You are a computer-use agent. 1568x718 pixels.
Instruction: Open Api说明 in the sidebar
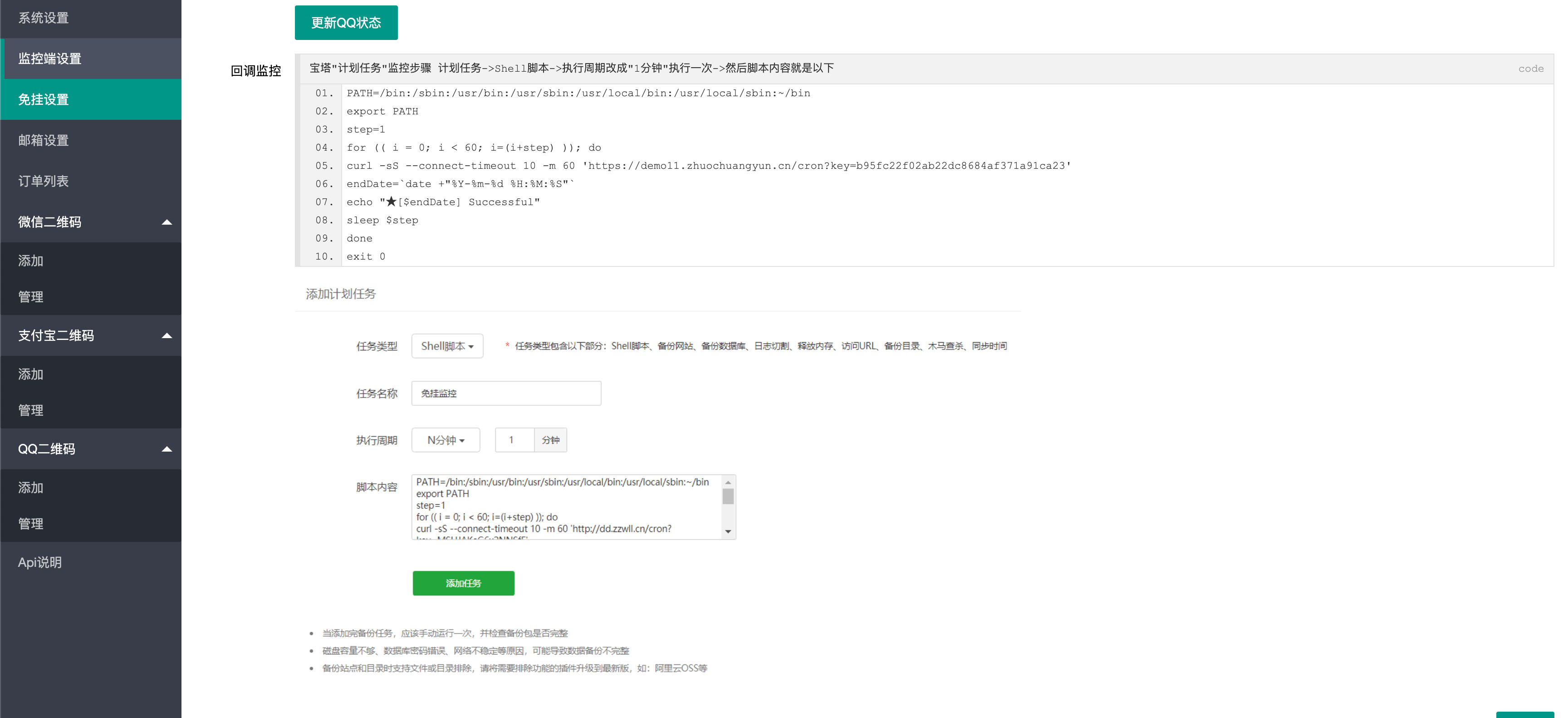[x=91, y=562]
